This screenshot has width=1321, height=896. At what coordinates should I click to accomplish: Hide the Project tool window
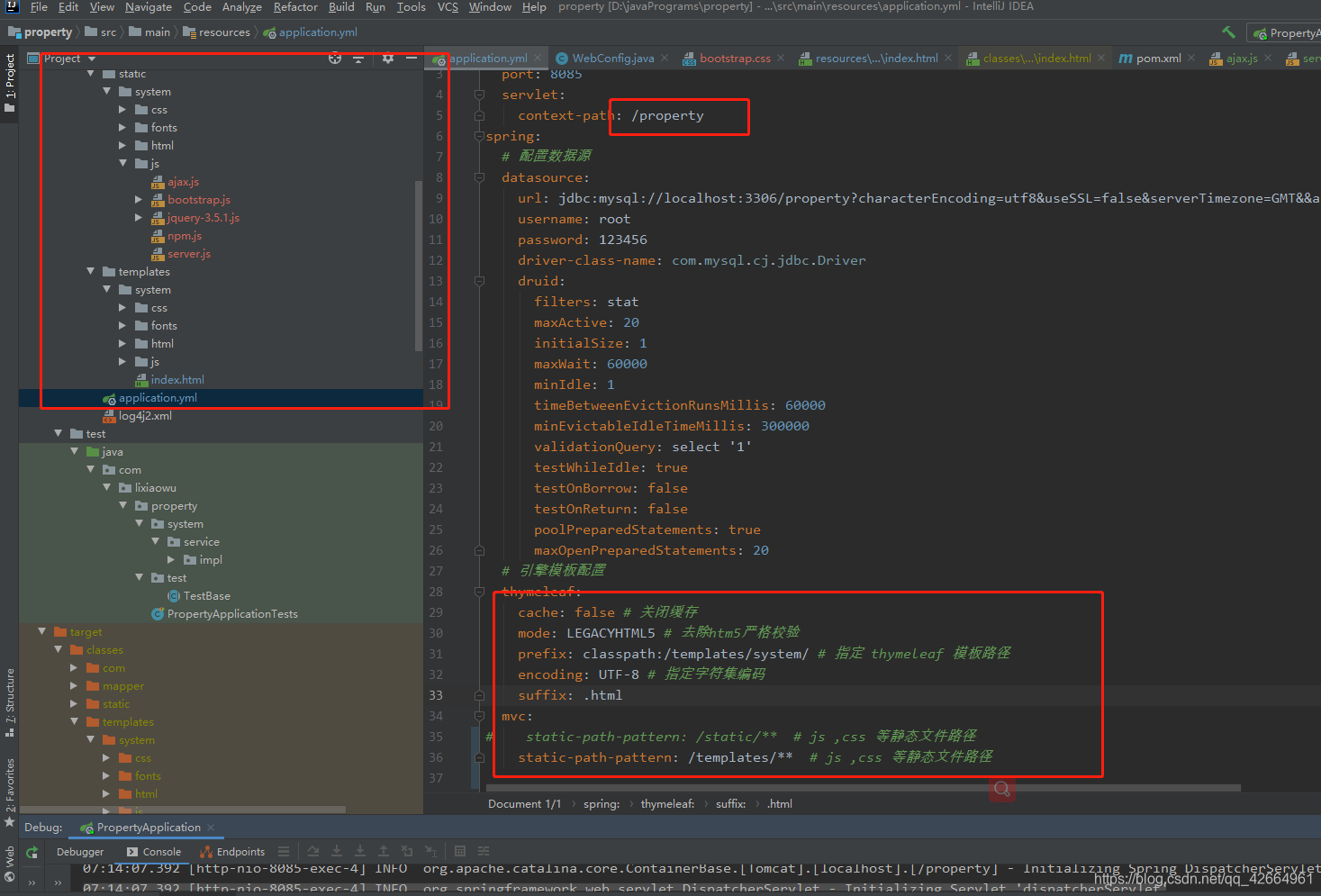(412, 58)
